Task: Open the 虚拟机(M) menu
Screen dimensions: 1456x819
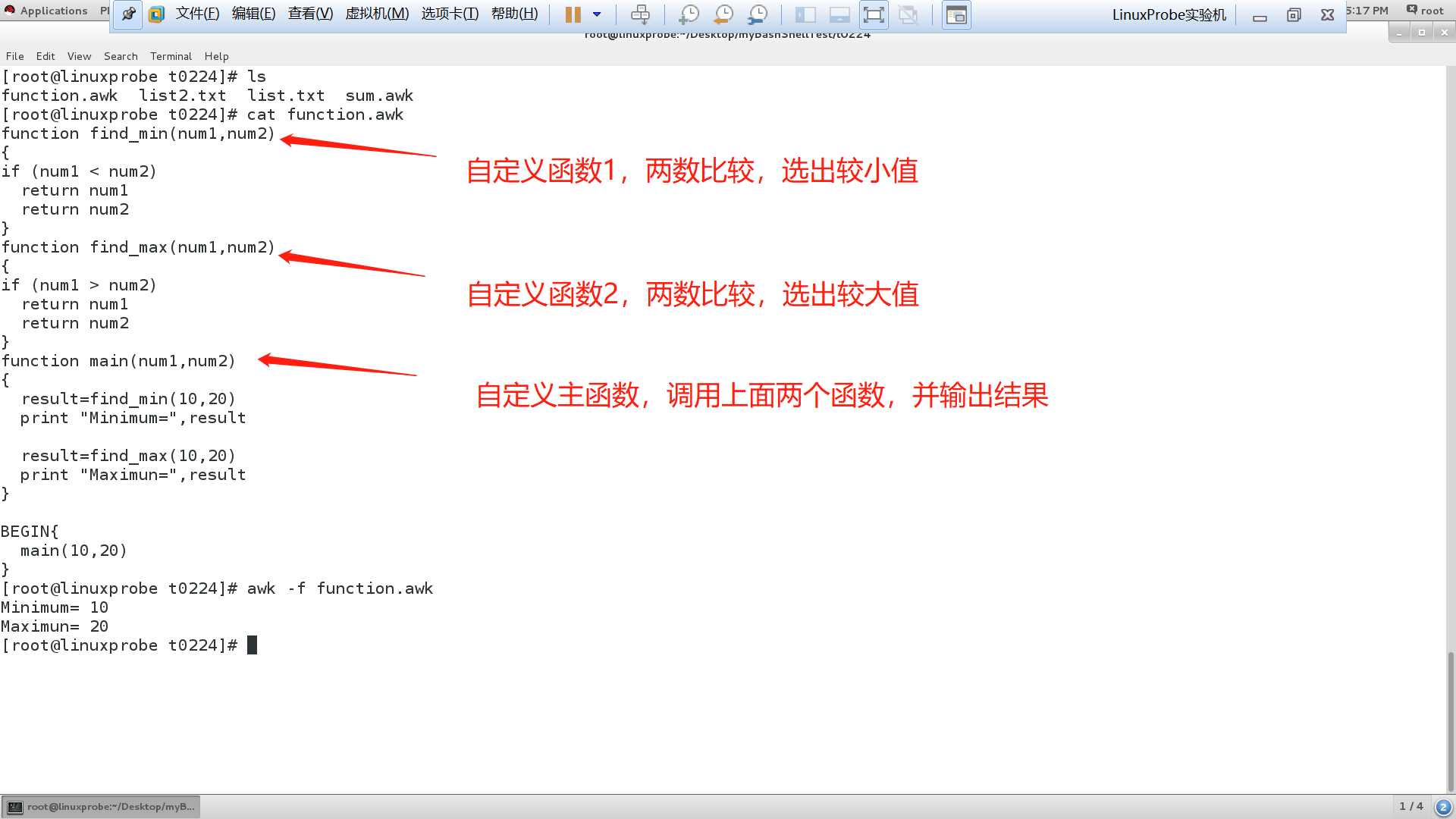Action: click(x=377, y=14)
